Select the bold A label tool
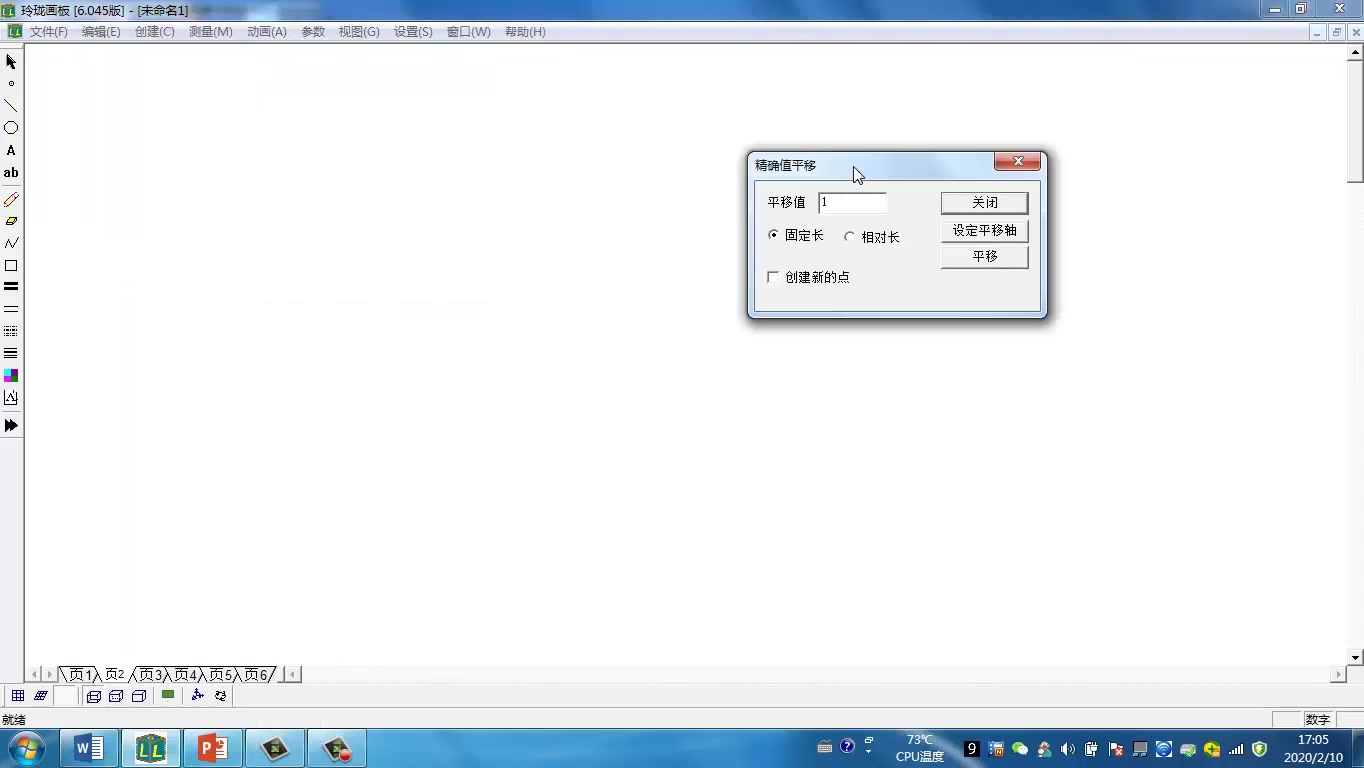 (11, 150)
